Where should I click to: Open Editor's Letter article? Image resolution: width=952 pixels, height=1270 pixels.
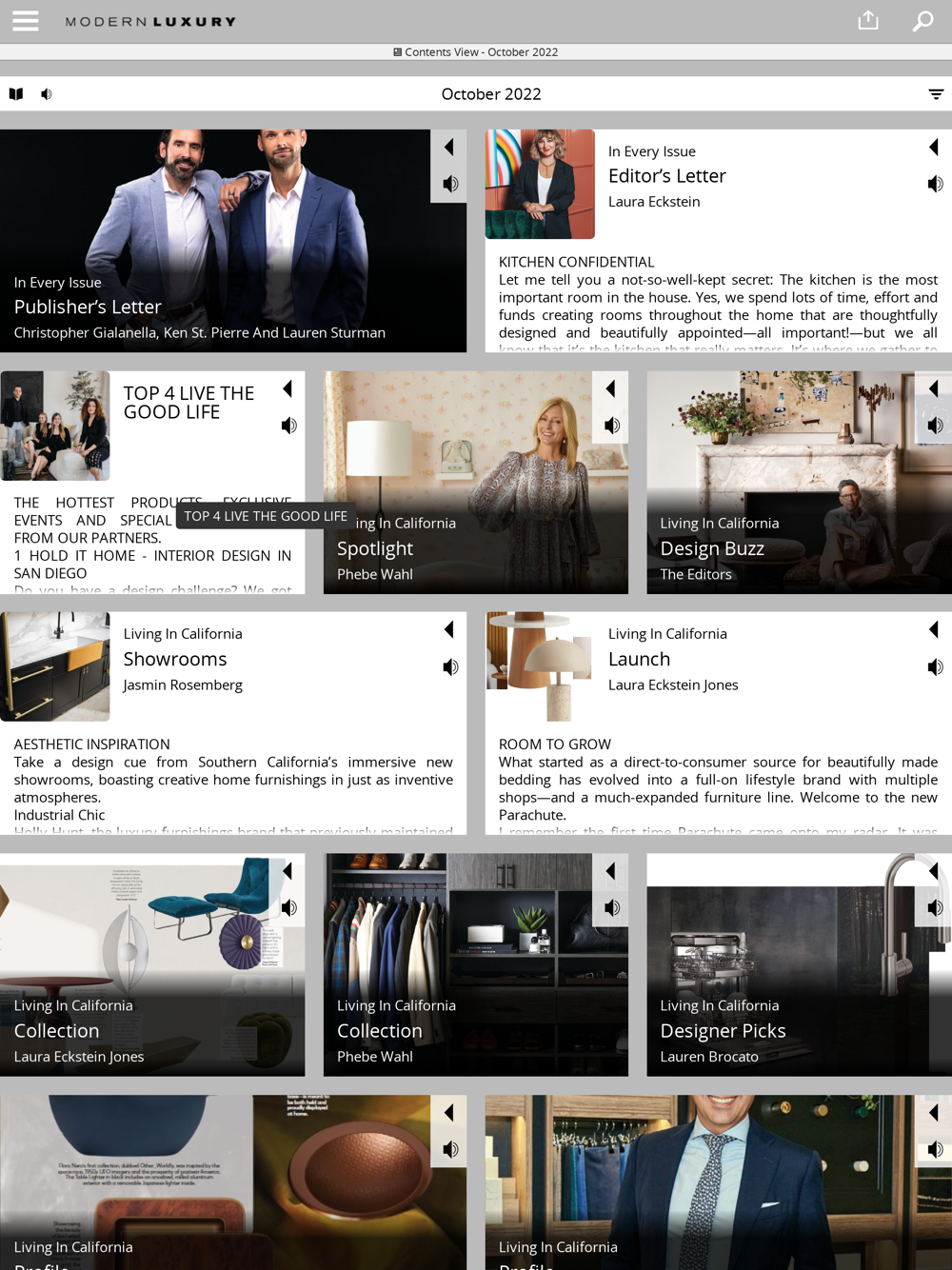[x=667, y=176]
